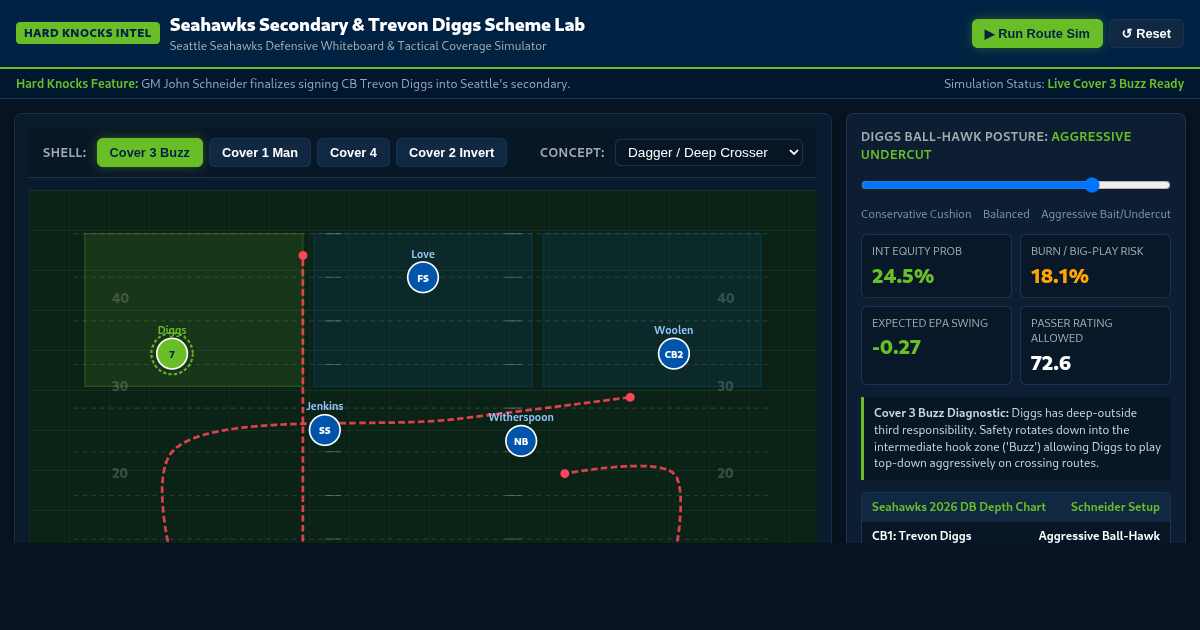Click the Live Cover 3 Buzz Ready status
The height and width of the screenshot is (630, 1200).
1116,84
